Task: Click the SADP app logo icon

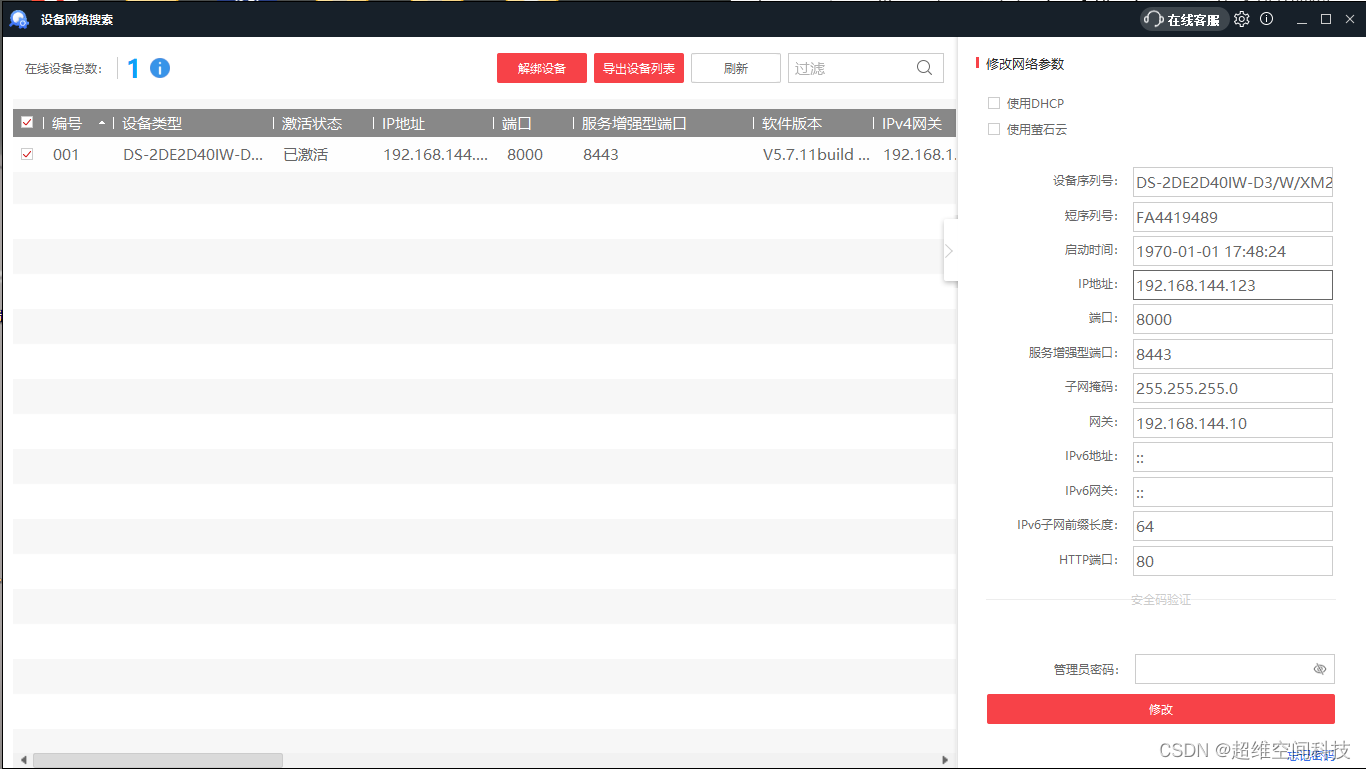Action: pyautogui.click(x=19, y=19)
